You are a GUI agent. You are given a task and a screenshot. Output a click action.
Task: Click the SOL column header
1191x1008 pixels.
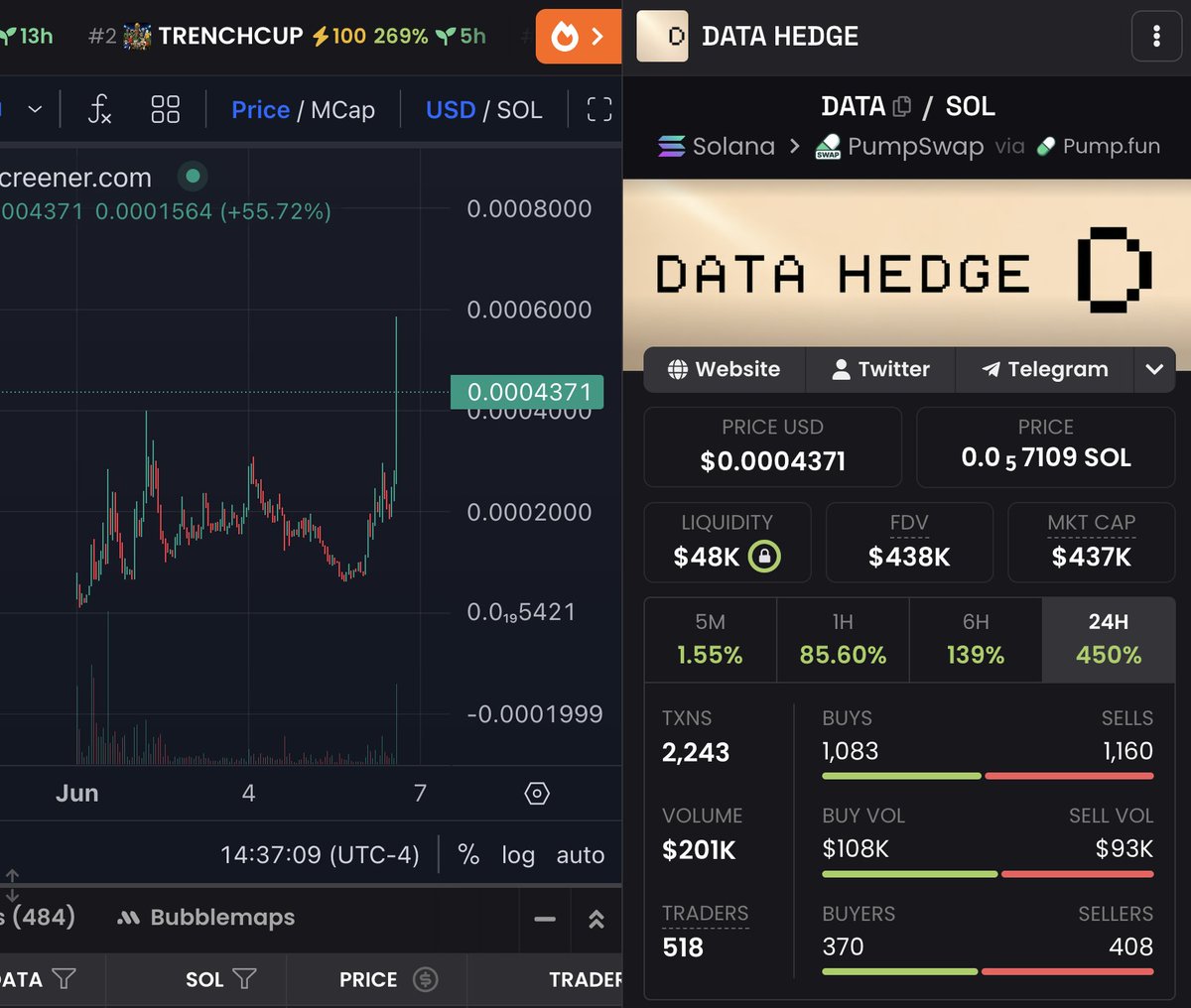click(x=204, y=979)
